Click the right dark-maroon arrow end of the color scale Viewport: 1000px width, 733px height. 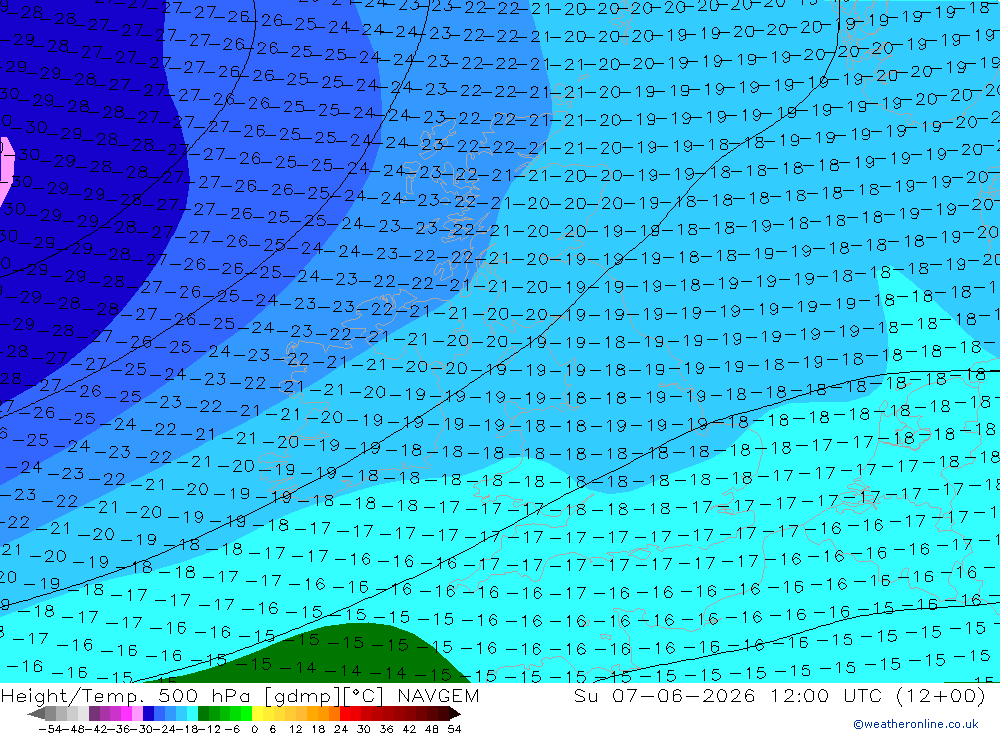pyautogui.click(x=455, y=713)
